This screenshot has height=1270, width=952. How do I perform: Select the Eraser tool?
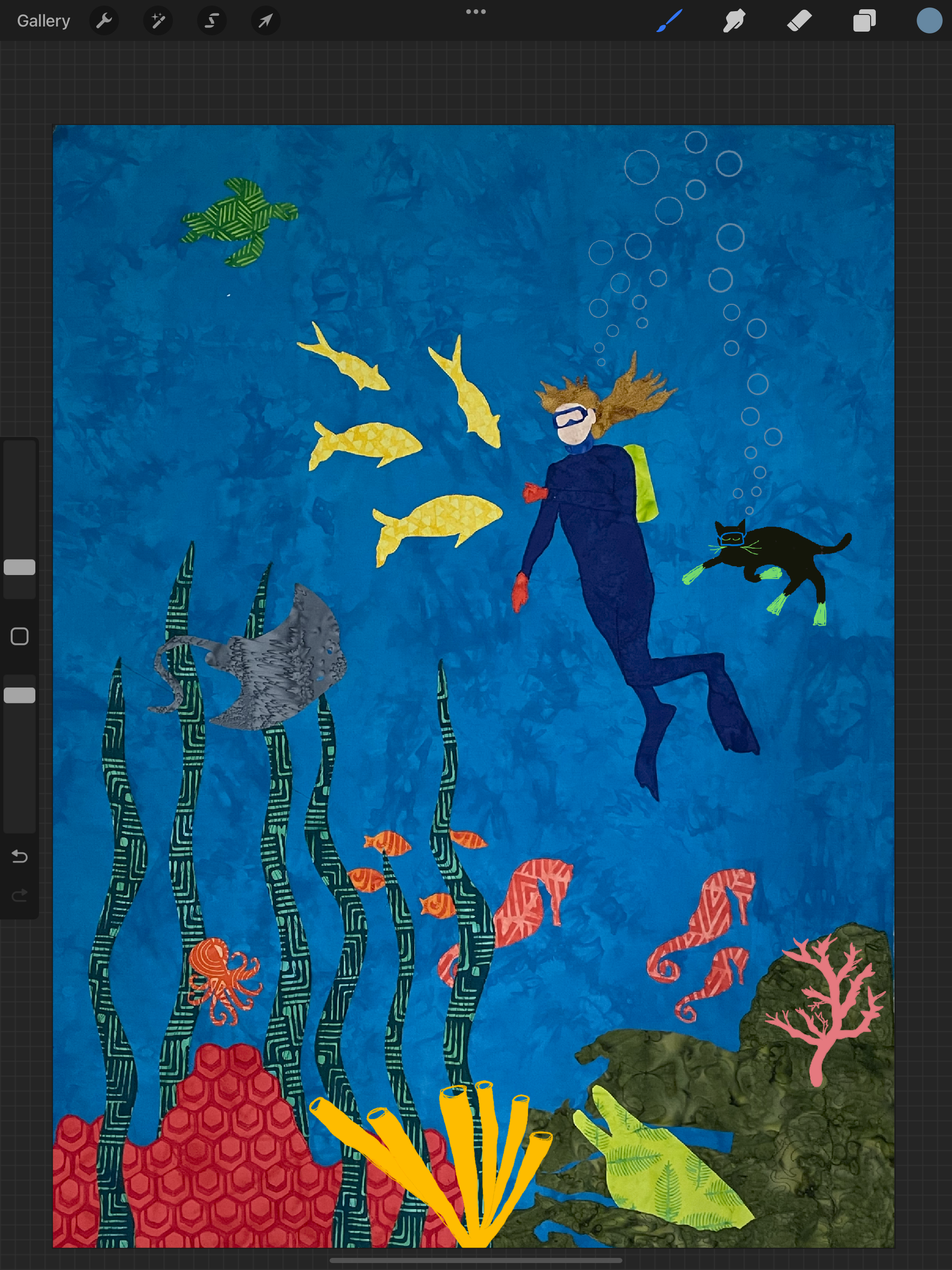799,21
